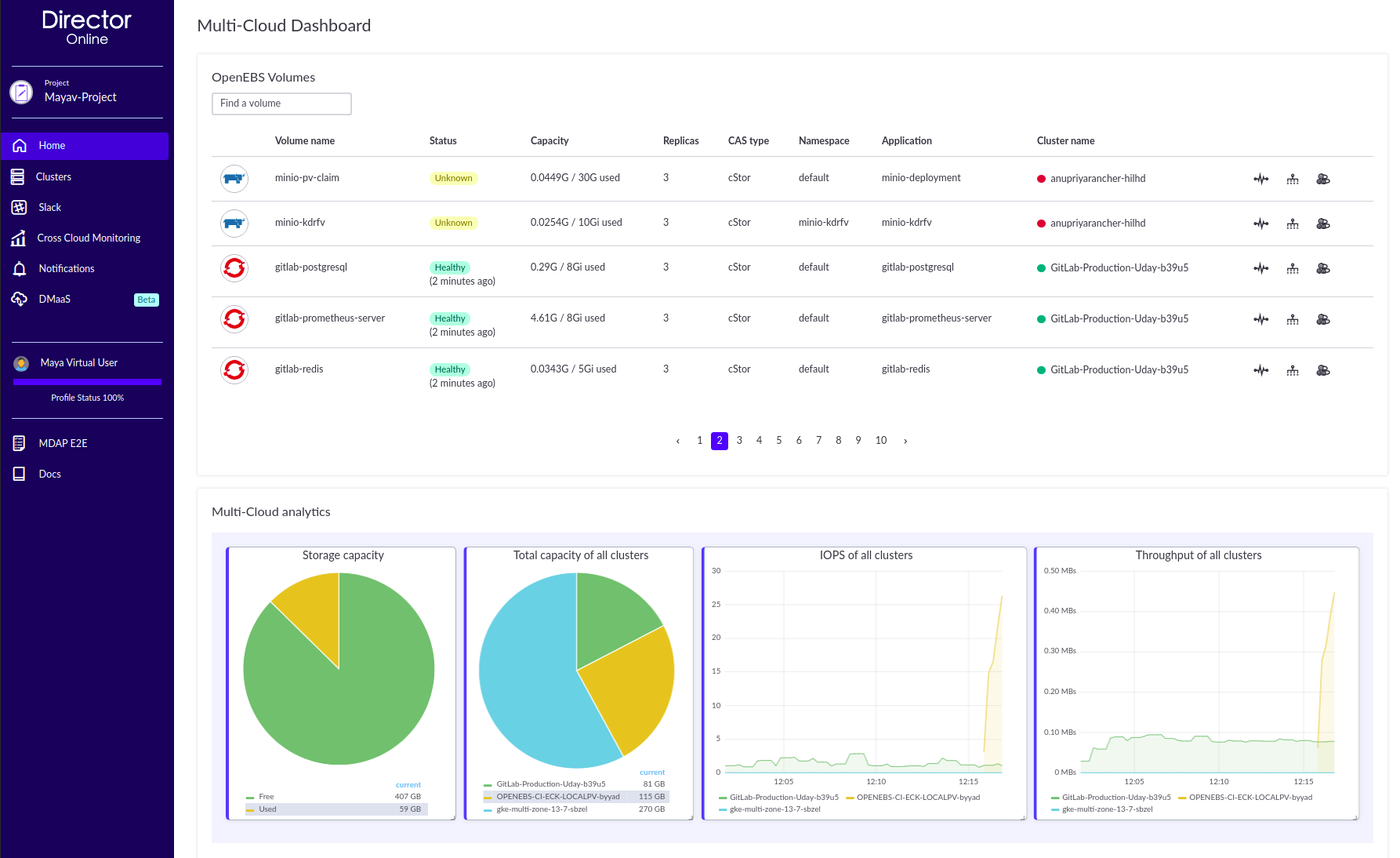This screenshot has width=1400, height=858.
Task: Toggle gke-multi-zone legend in IOPS chart
Action: (x=774, y=809)
